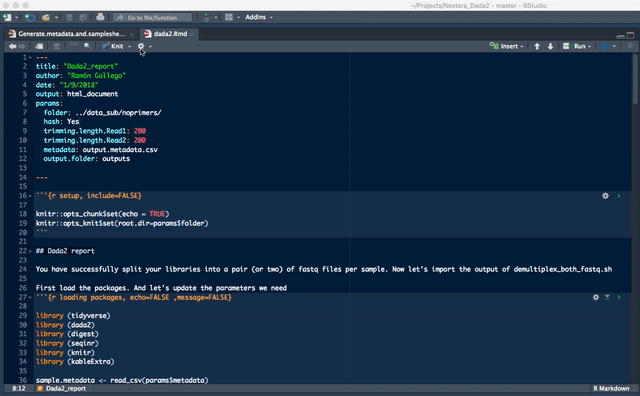Viewport: 640px width, 396px height.
Task: Open the panes layout dropdown arrow
Action: point(238,18)
